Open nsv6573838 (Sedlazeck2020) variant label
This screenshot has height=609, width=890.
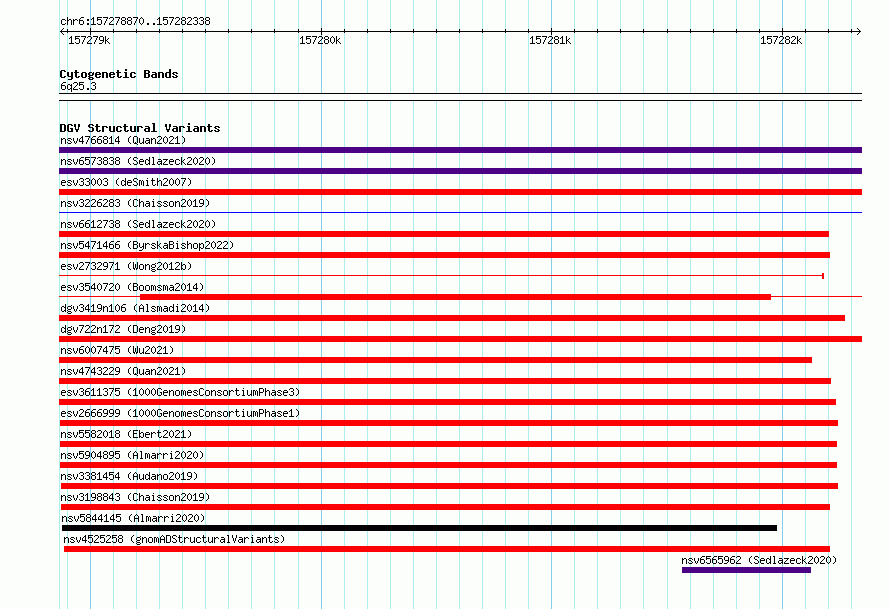pyautogui.click(x=138, y=161)
